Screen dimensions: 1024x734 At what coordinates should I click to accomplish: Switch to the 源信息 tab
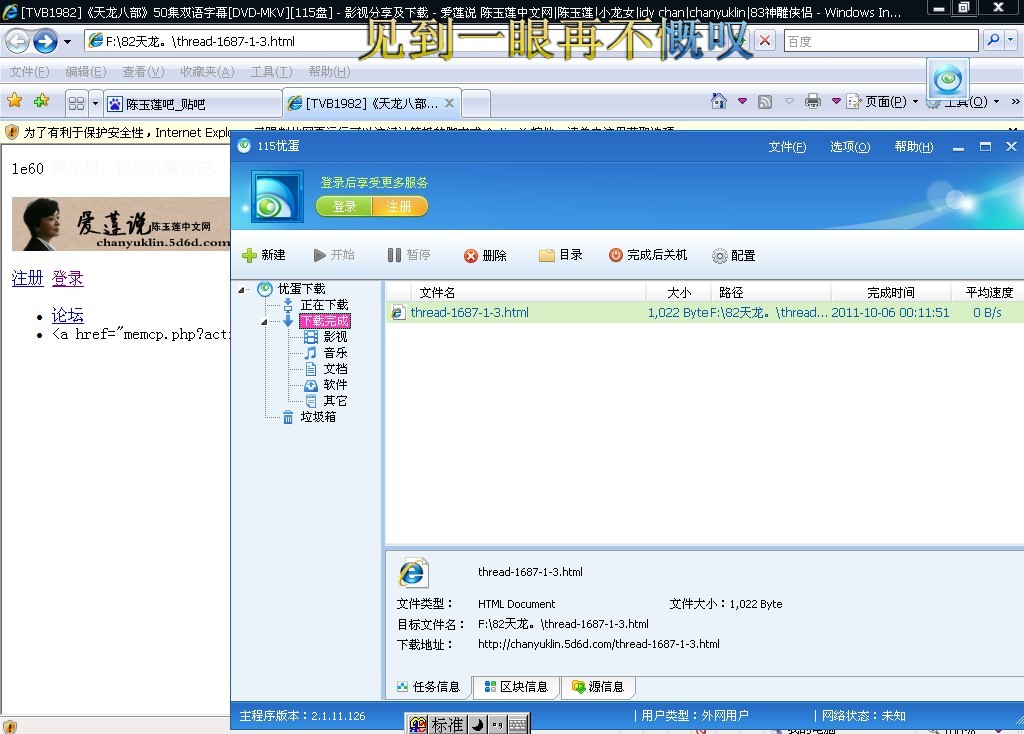pyautogui.click(x=598, y=687)
